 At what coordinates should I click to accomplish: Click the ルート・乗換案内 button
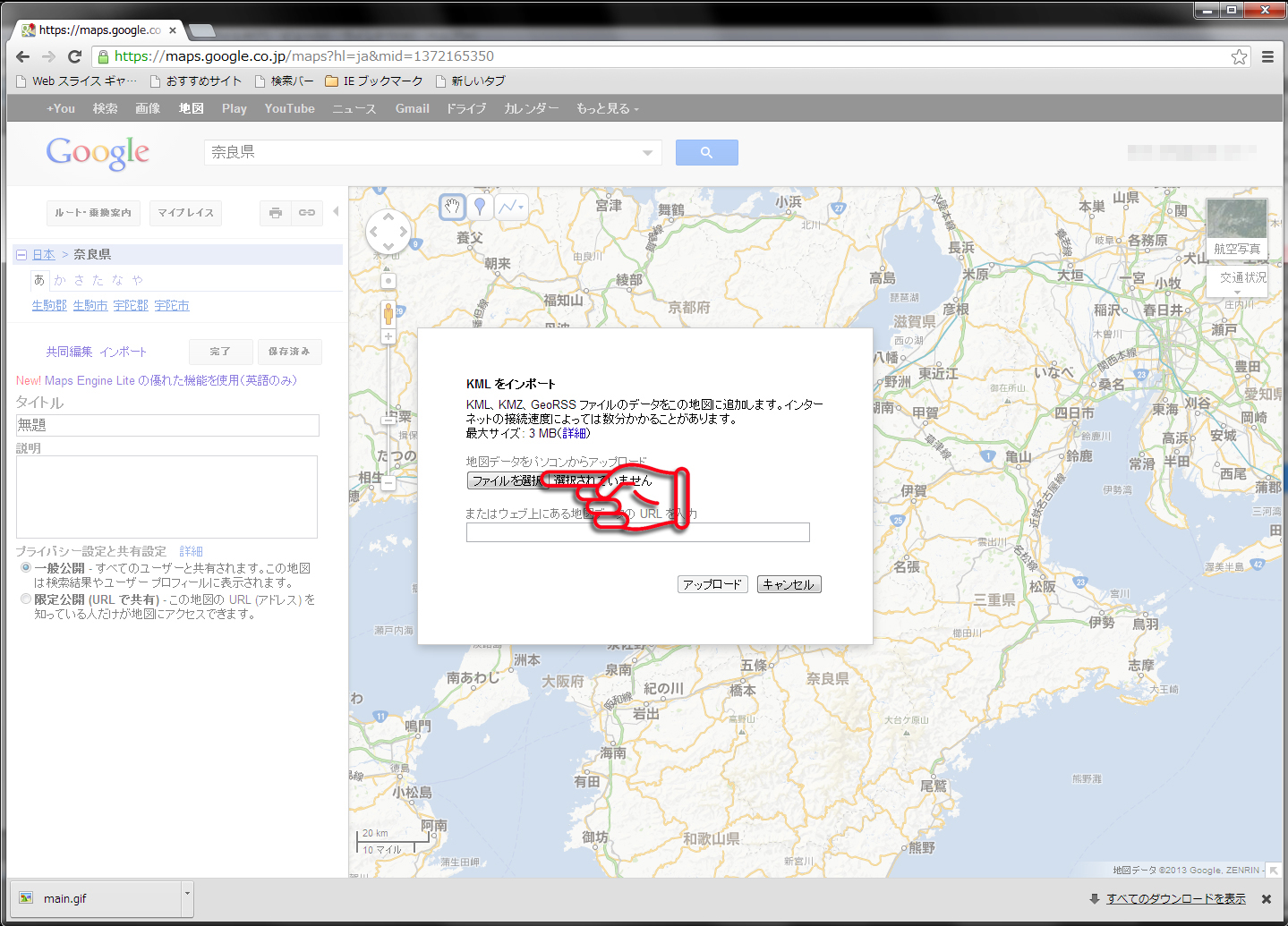[93, 213]
